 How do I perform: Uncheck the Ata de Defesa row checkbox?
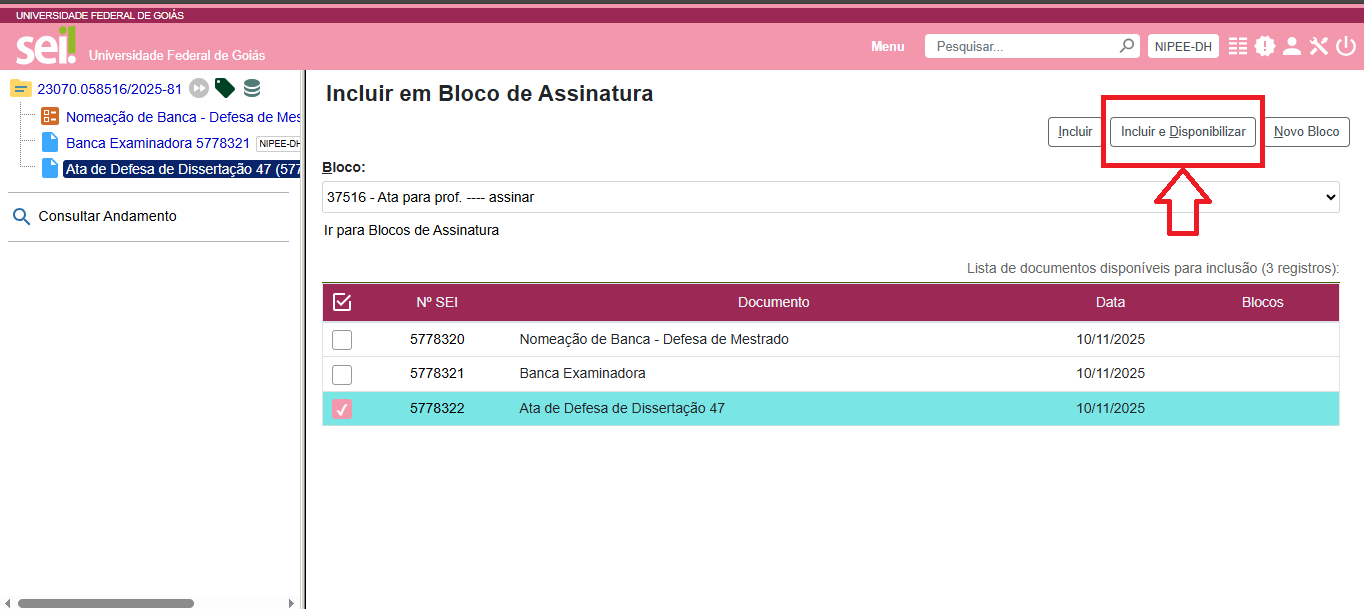pyautogui.click(x=342, y=409)
